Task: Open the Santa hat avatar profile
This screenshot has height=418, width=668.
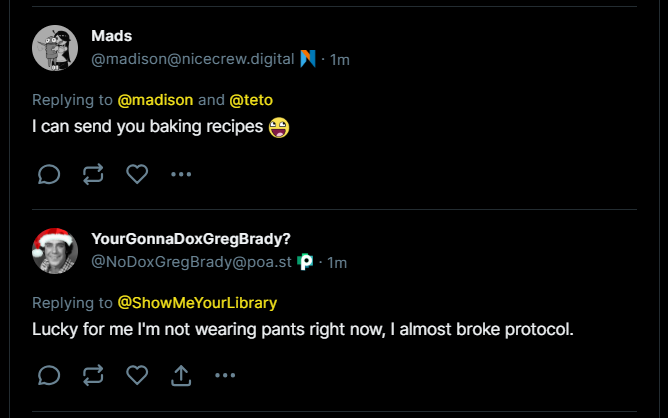Action: coord(55,250)
